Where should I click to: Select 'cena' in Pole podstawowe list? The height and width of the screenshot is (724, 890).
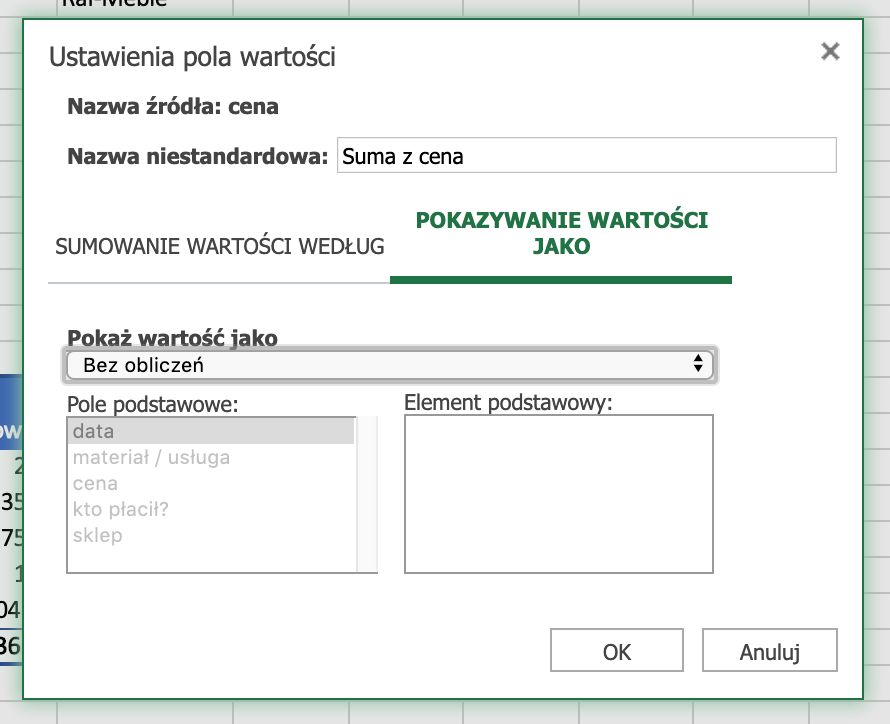coord(211,483)
